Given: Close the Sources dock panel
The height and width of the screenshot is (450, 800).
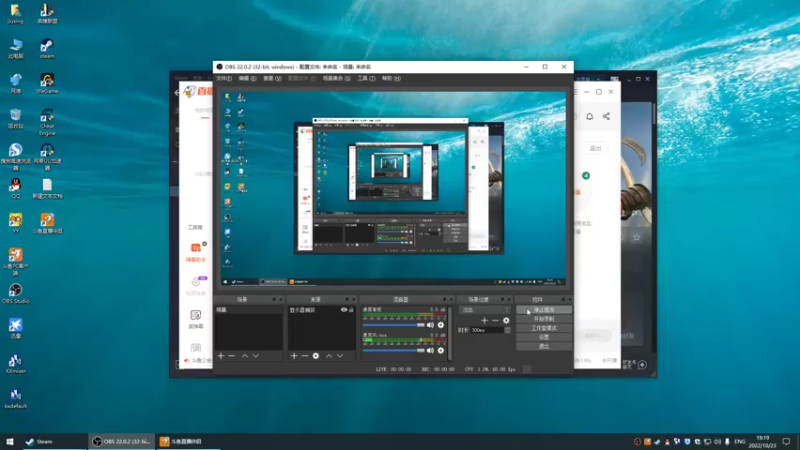Looking at the screenshot, I should (x=354, y=299).
